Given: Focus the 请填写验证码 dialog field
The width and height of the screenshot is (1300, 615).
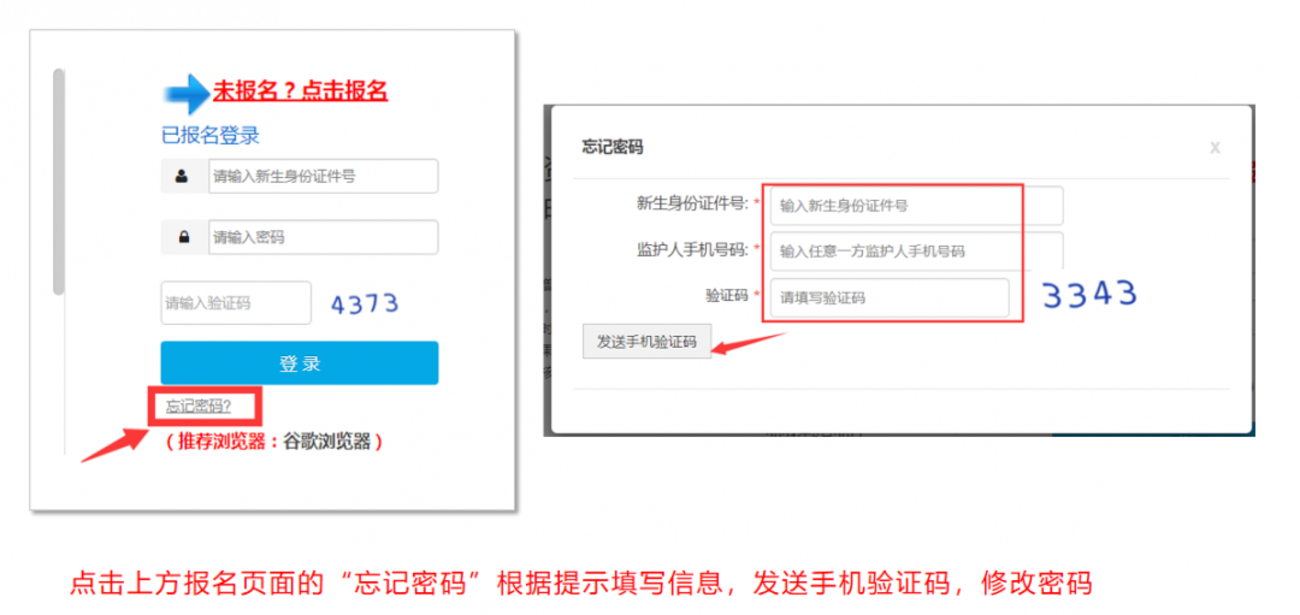Looking at the screenshot, I should tap(889, 297).
